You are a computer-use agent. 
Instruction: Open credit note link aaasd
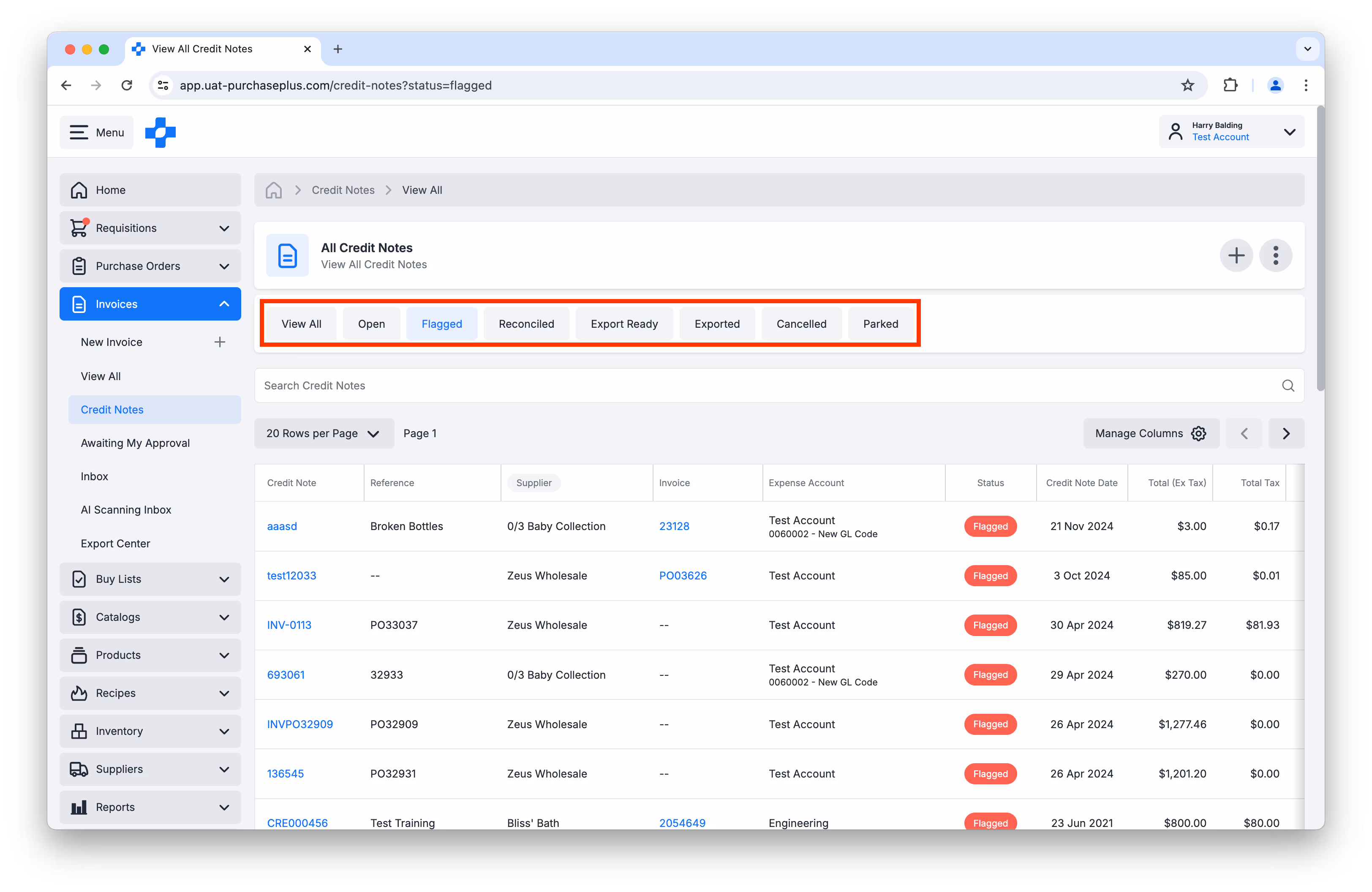point(282,526)
